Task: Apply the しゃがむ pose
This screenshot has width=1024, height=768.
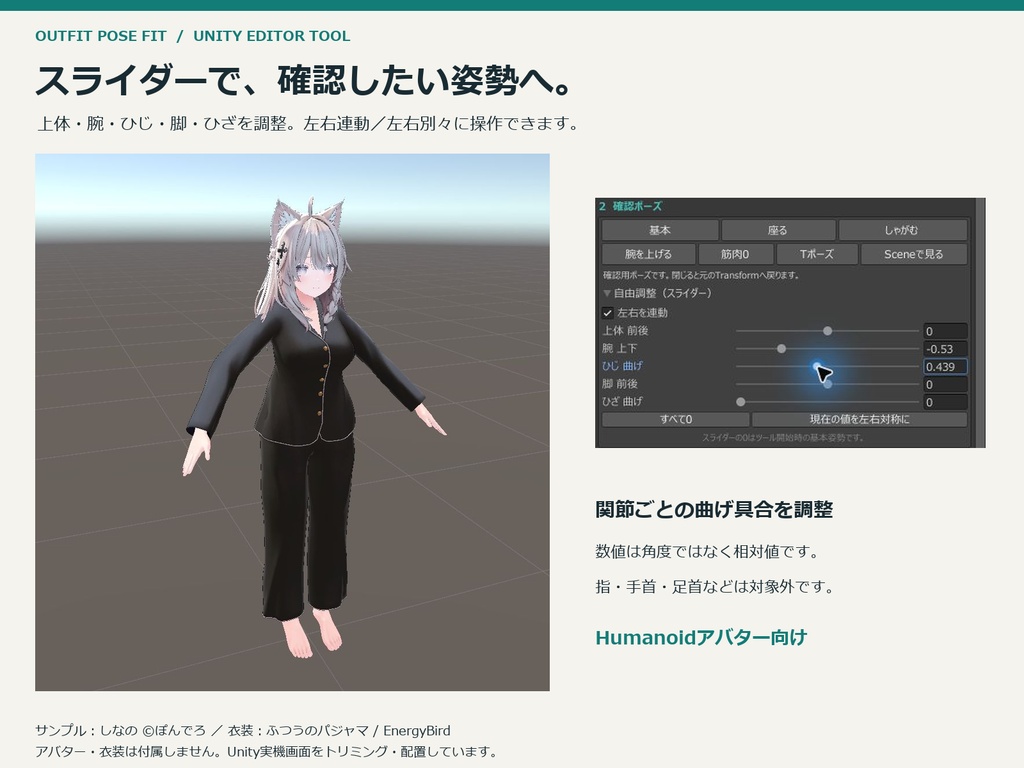Action: click(x=902, y=230)
